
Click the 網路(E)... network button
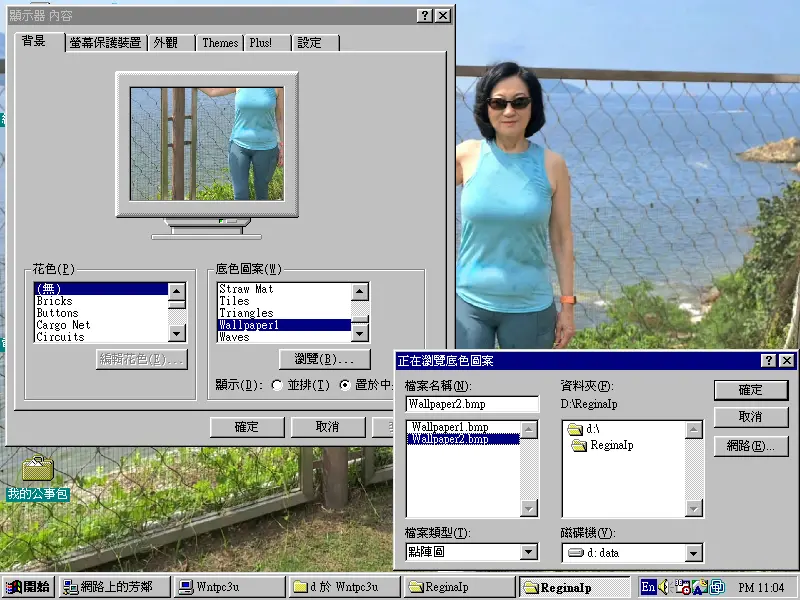[x=751, y=446]
